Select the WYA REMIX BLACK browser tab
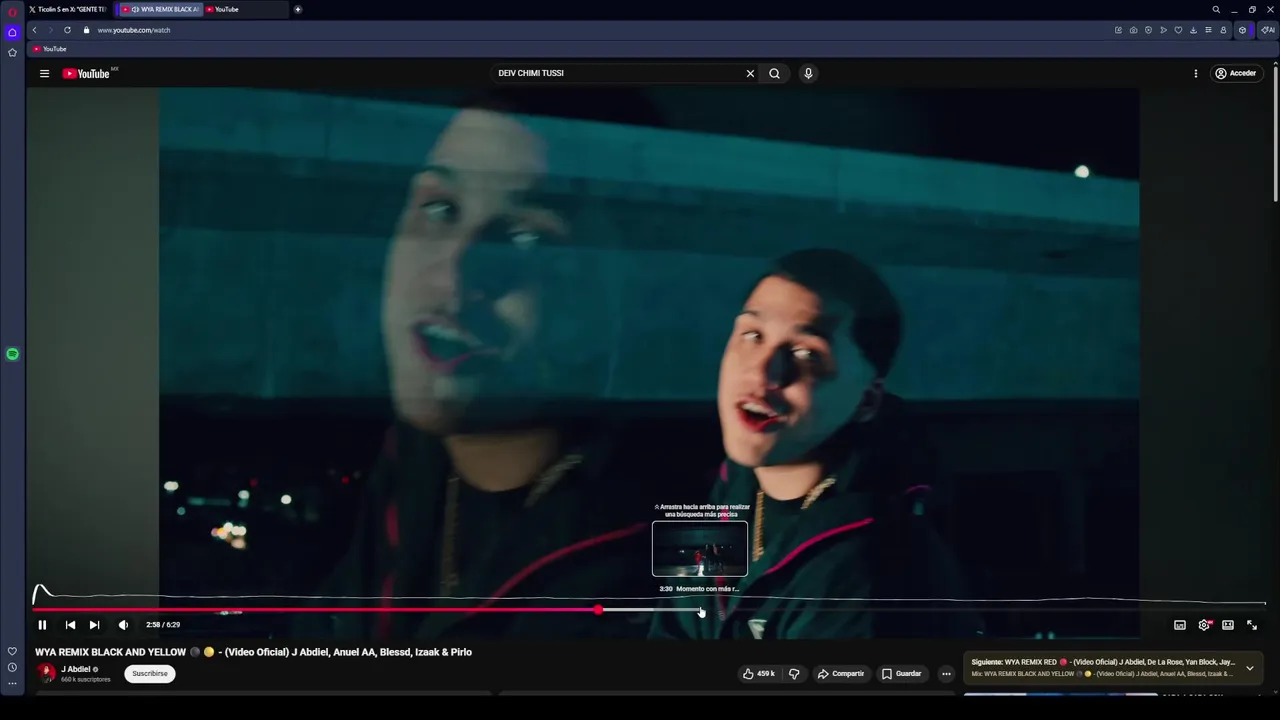The width and height of the screenshot is (1280, 720). click(x=159, y=9)
